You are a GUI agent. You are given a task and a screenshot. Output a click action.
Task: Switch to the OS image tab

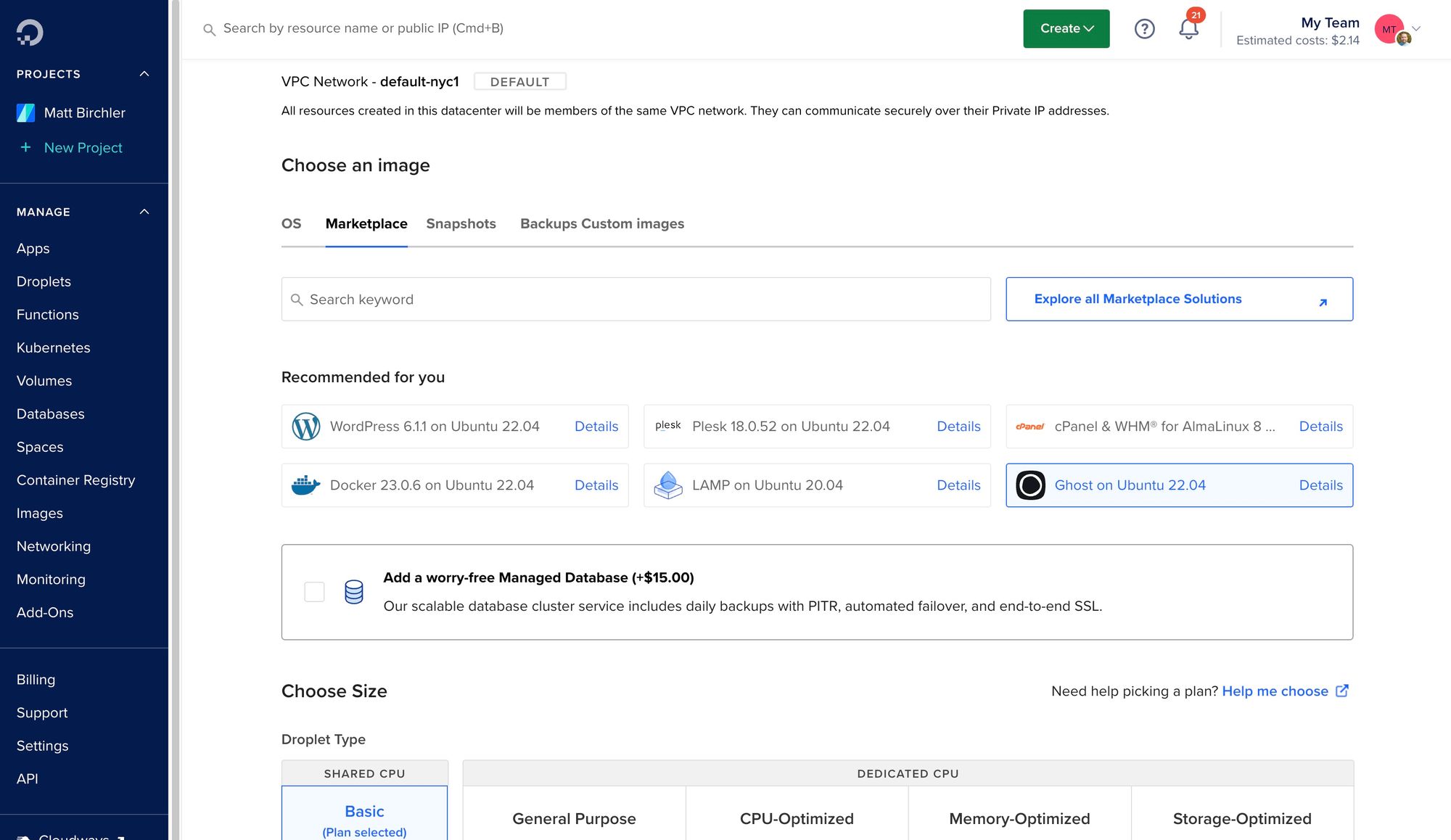pos(291,223)
